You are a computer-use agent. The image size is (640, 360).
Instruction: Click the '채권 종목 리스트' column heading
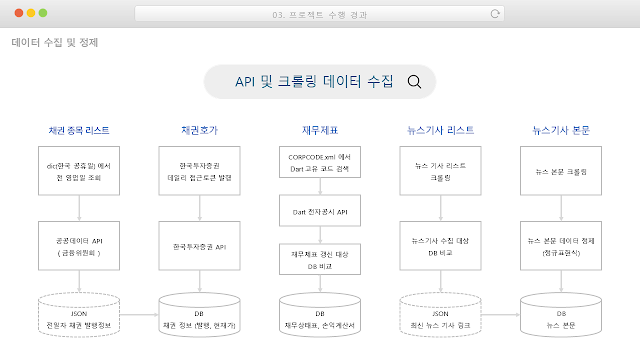79,130
